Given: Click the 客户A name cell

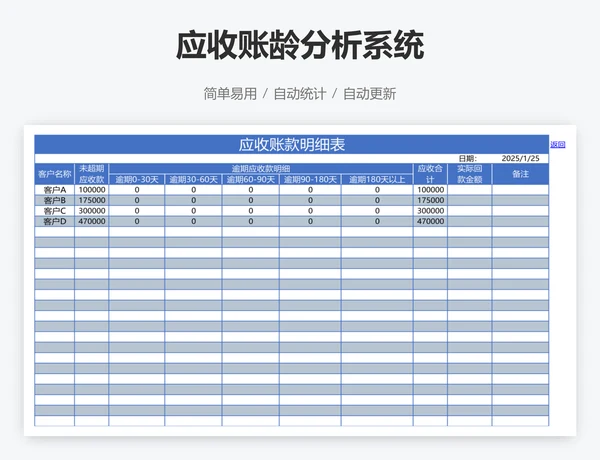Looking at the screenshot, I should pos(54,190).
